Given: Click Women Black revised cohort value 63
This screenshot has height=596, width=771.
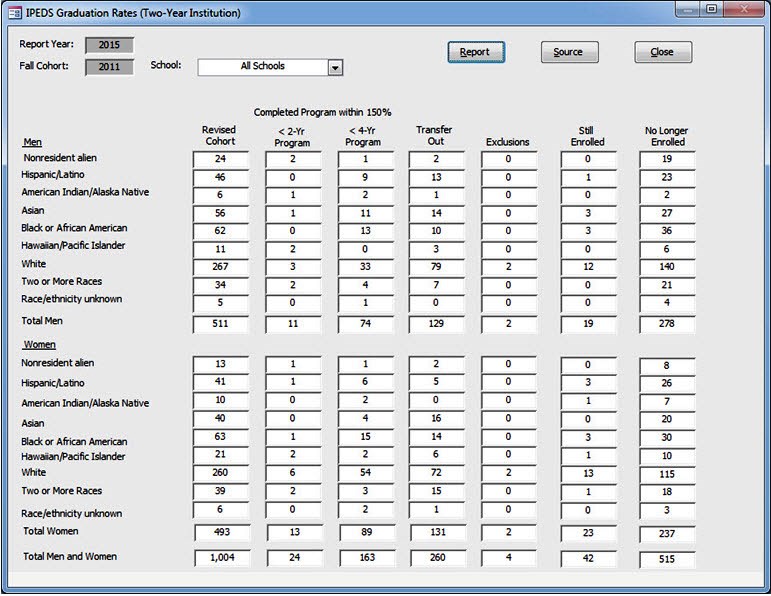Looking at the screenshot, I should pyautogui.click(x=220, y=437).
